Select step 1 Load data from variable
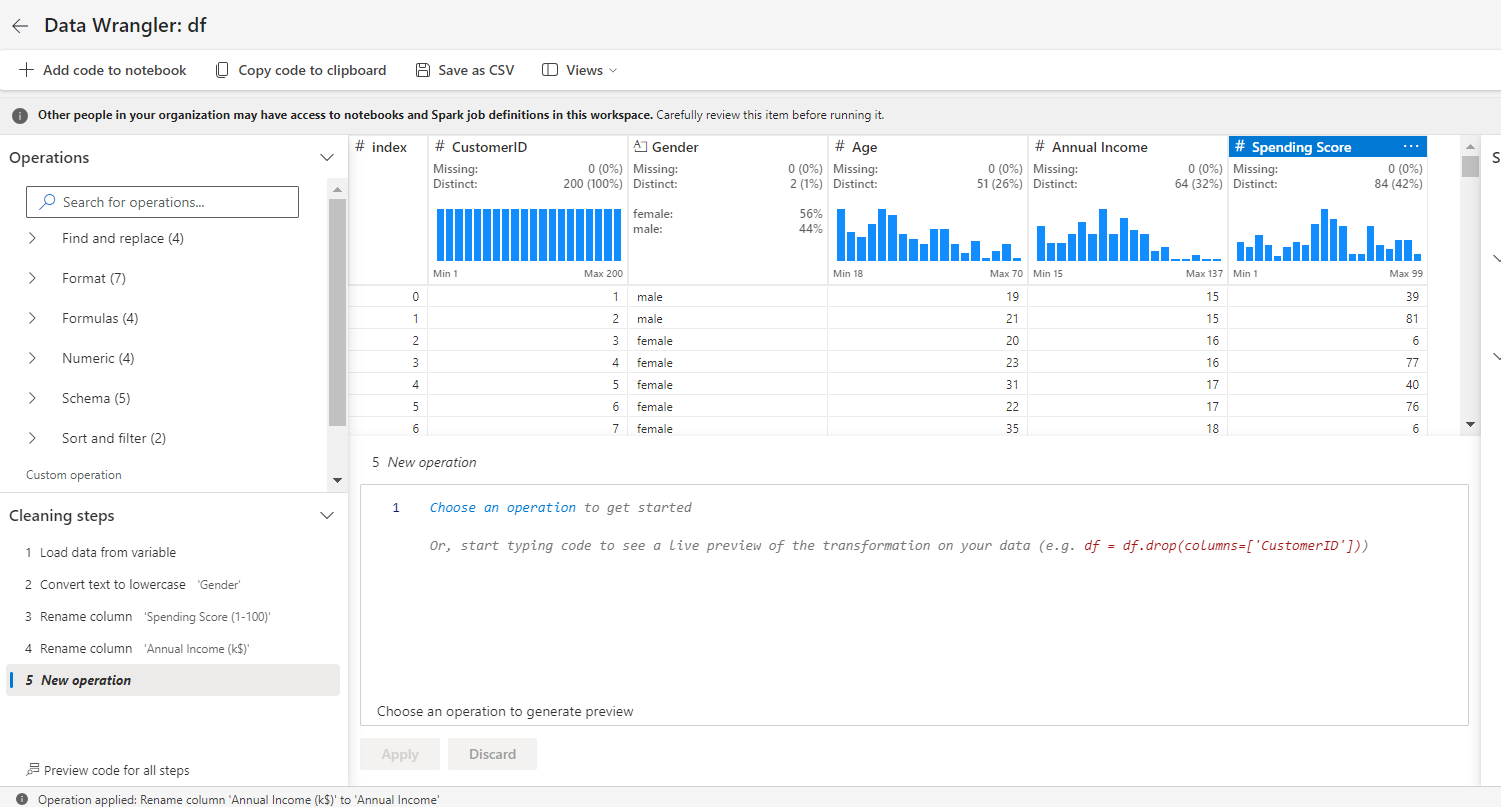This screenshot has height=807, width=1501. point(172,552)
